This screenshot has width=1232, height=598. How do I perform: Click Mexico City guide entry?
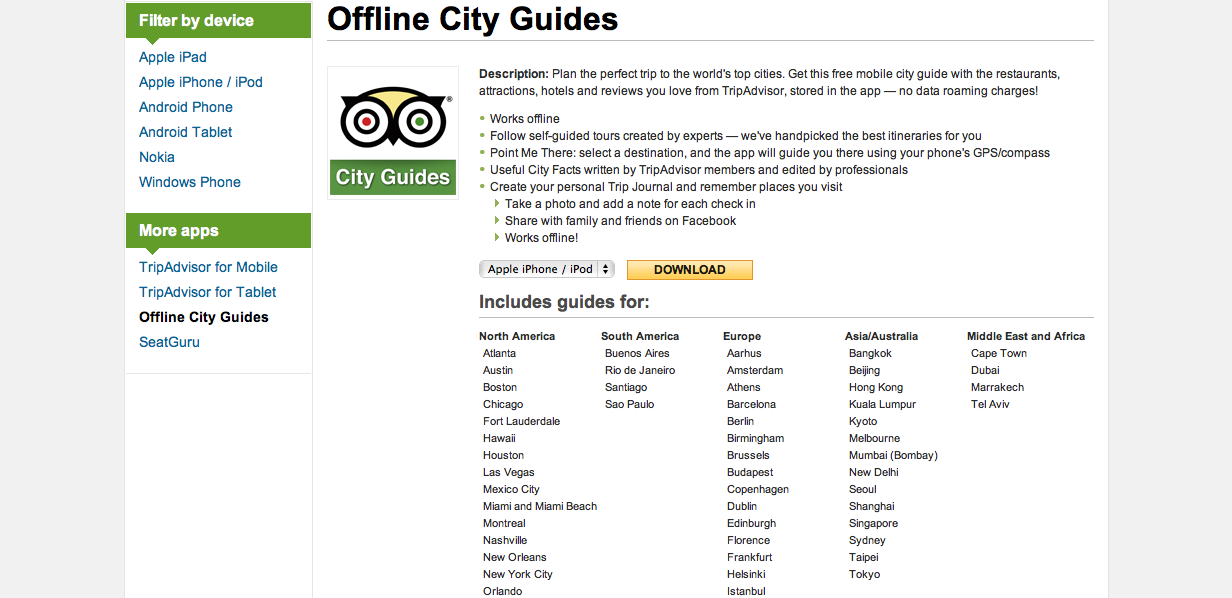[511, 489]
